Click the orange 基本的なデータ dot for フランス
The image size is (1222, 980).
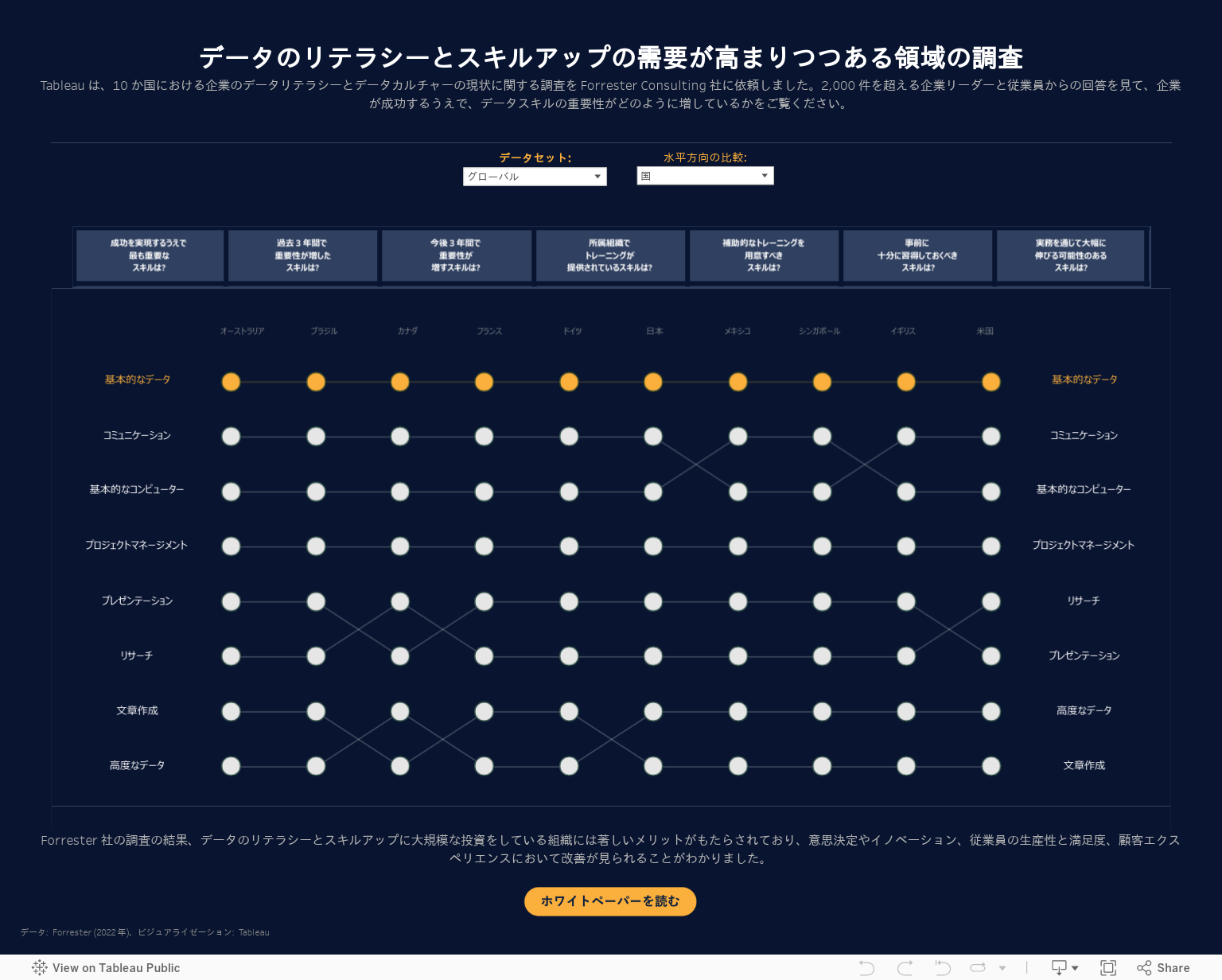click(484, 382)
